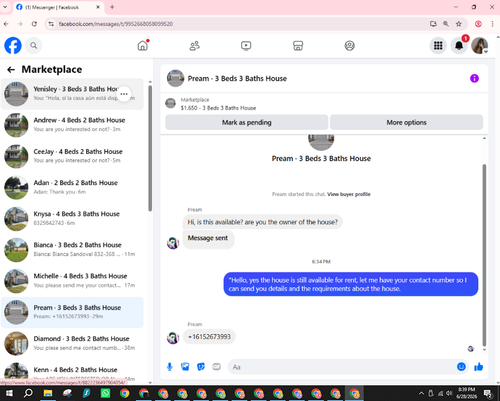500x401 pixels.
Task: Open the tab search dropdown arrow
Action: click(5, 7)
